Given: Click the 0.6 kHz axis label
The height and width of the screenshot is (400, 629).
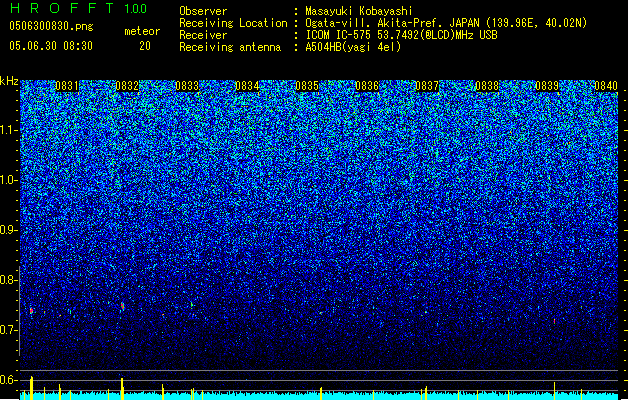Looking at the screenshot, I should pos(8,380).
